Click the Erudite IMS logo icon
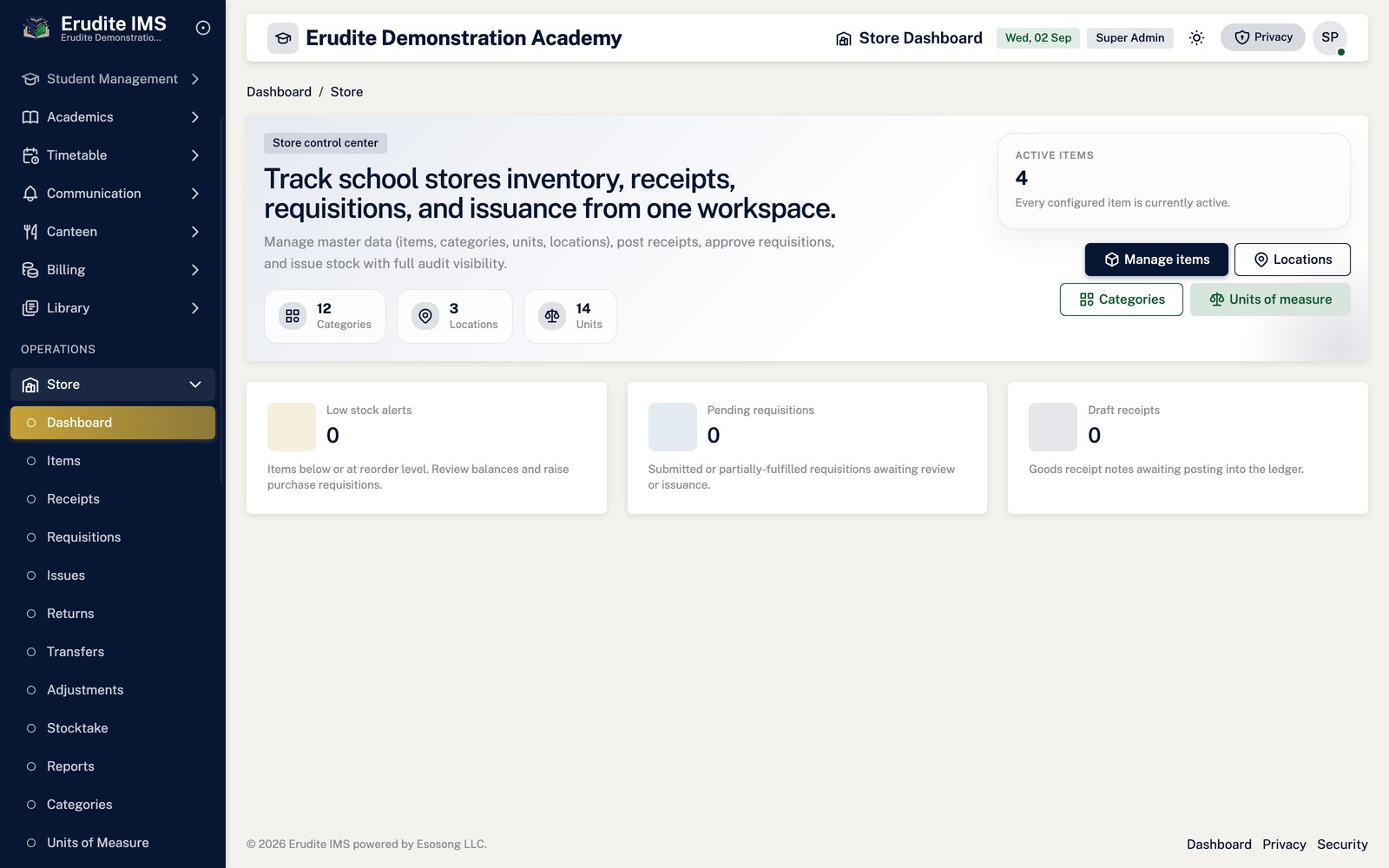This screenshot has height=868, width=1389. [36, 29]
